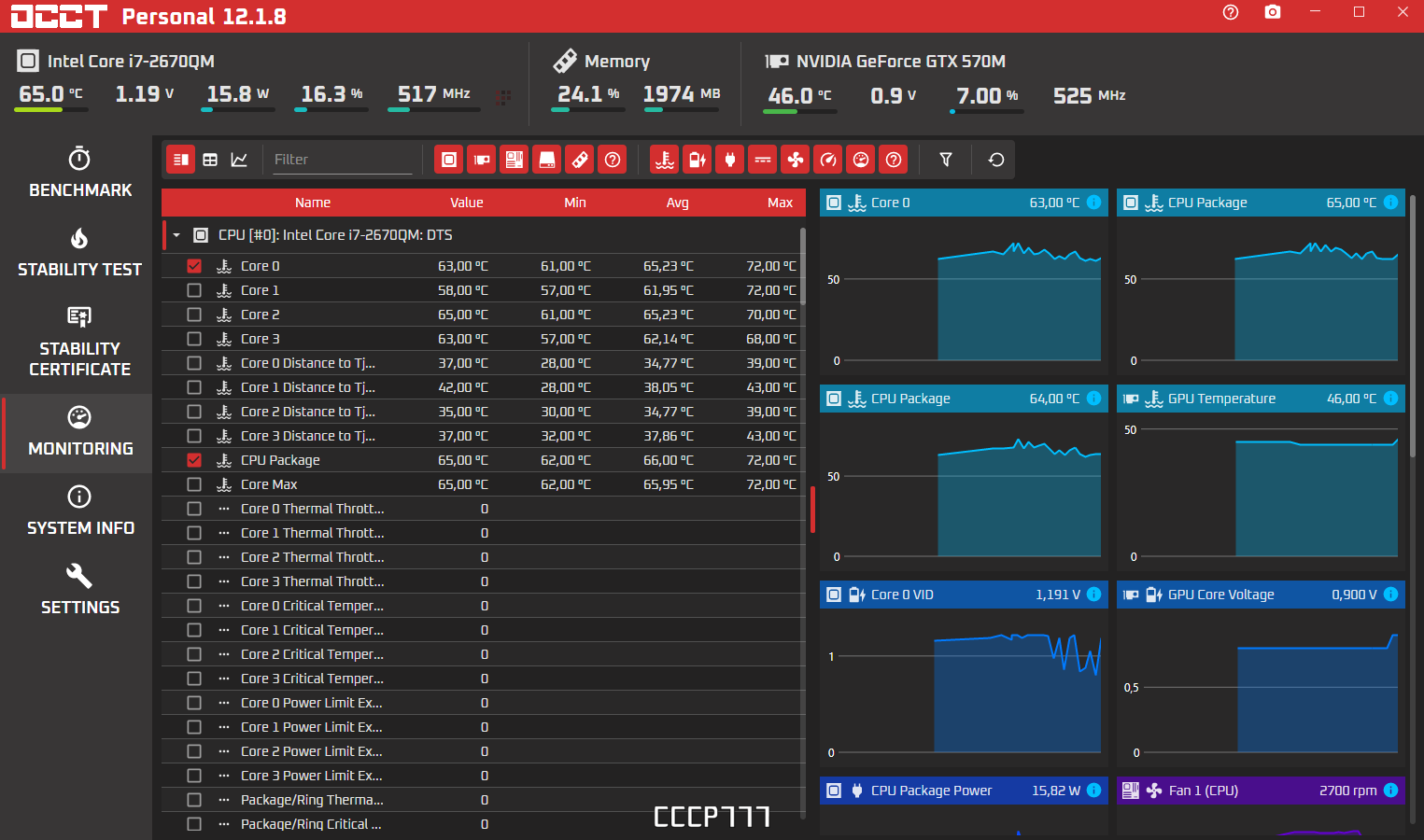Click info icon on Core 0 graph
The width and height of the screenshot is (1424, 840).
[x=1094, y=203]
